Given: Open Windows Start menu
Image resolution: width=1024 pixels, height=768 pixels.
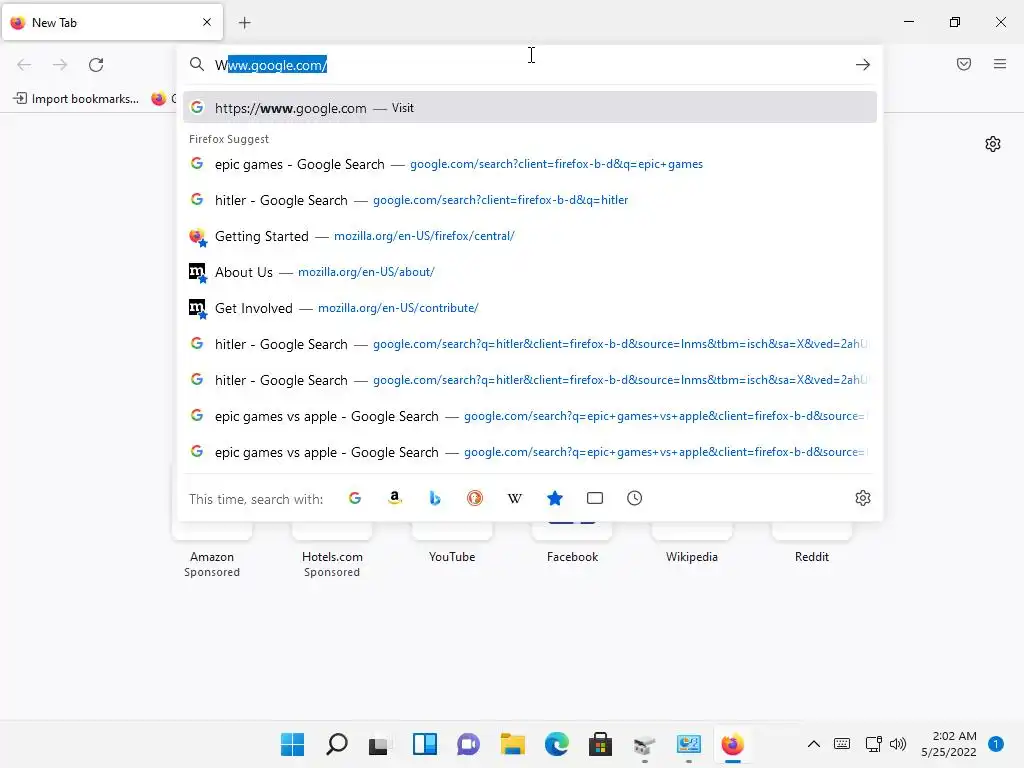Looking at the screenshot, I should pyautogui.click(x=293, y=744).
